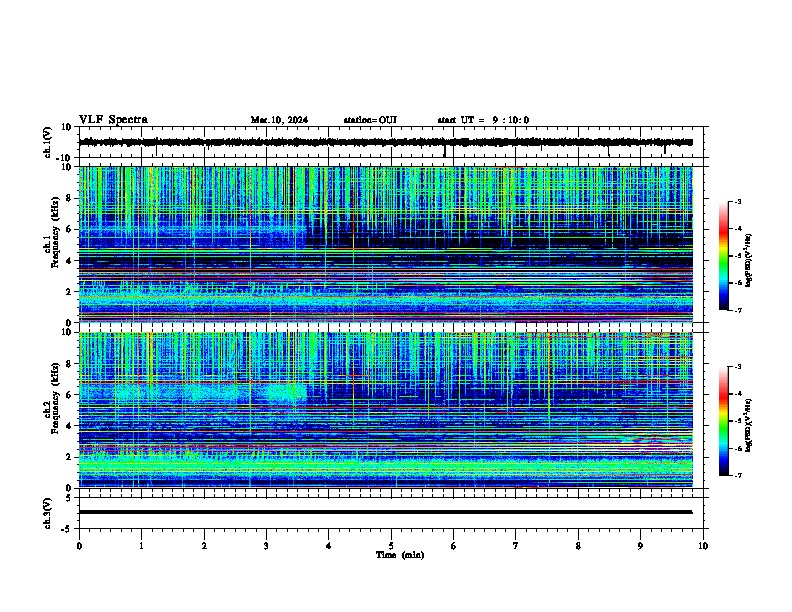The image size is (792, 612).
Task: Click the ch.3 flat voltage trace
Action: point(385,512)
